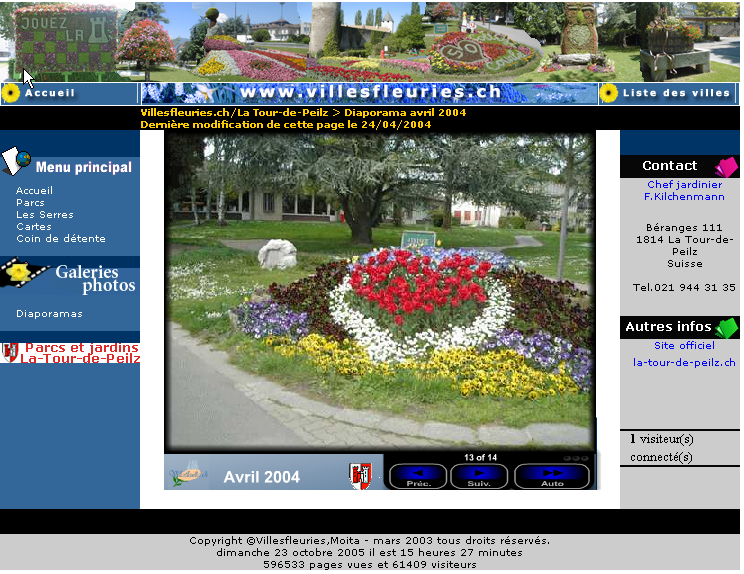This screenshot has height=574, width=744.
Task: Start Auto slideshow playback
Action: tap(552, 476)
